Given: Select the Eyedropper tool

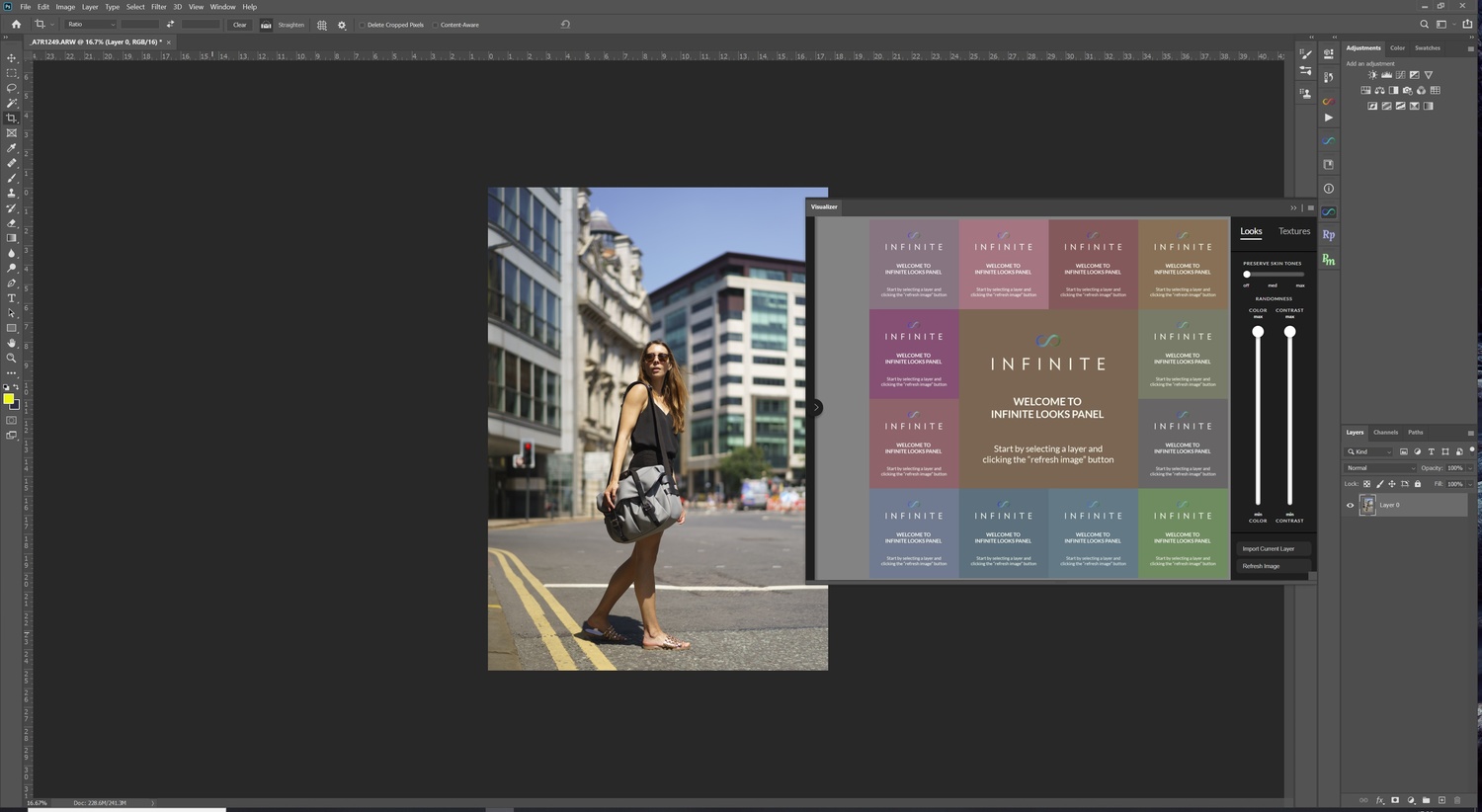Looking at the screenshot, I should pyautogui.click(x=12, y=148).
